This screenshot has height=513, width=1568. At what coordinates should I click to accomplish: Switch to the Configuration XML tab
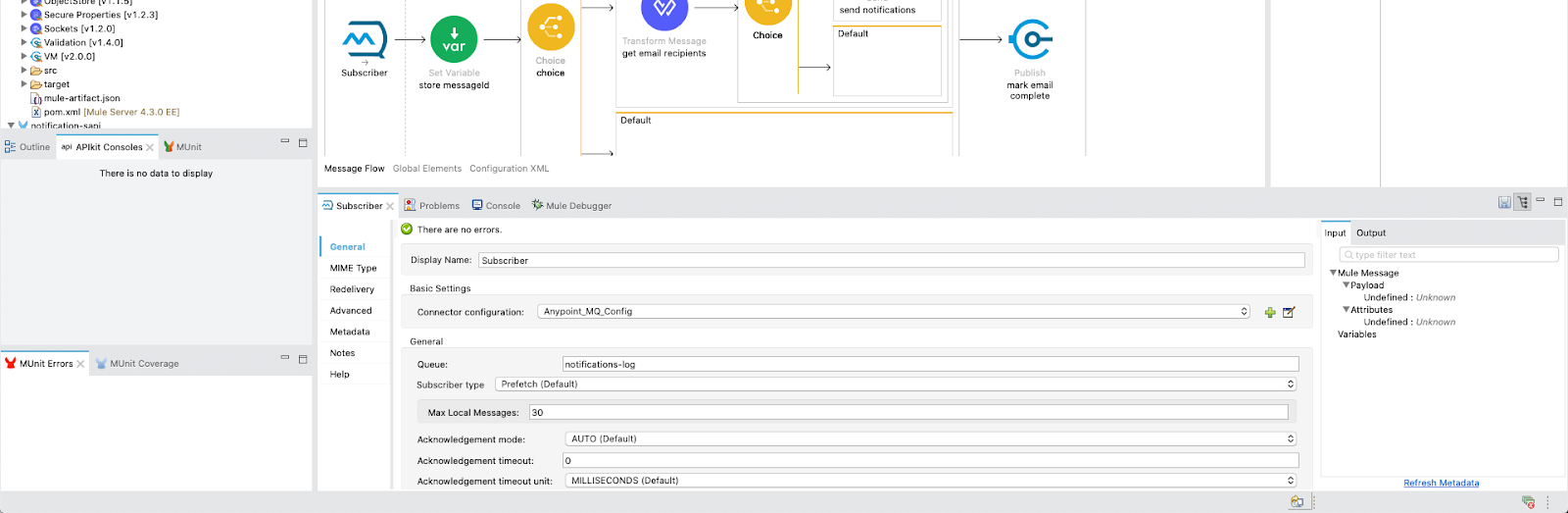point(509,169)
